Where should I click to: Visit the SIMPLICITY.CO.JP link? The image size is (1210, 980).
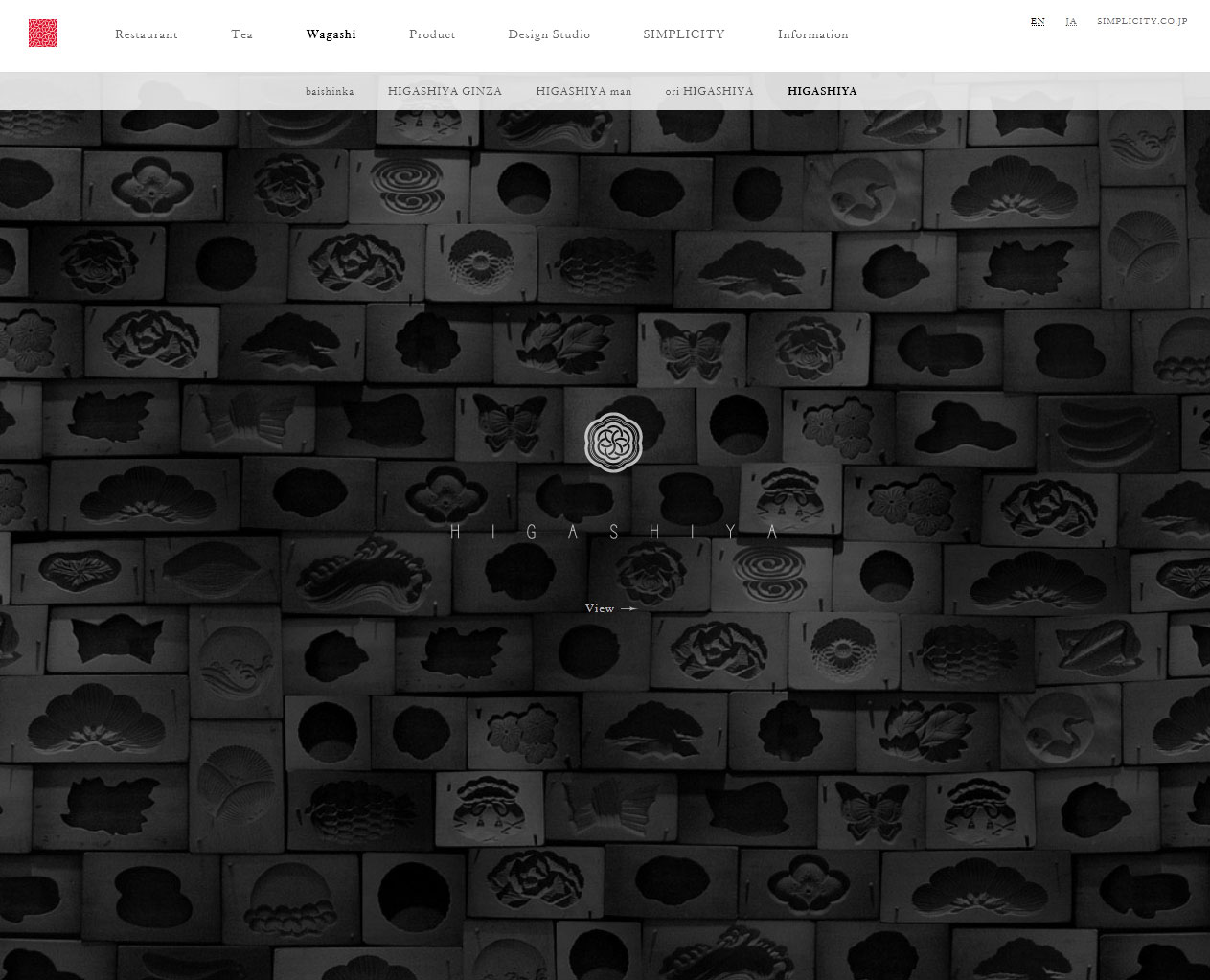(1142, 21)
